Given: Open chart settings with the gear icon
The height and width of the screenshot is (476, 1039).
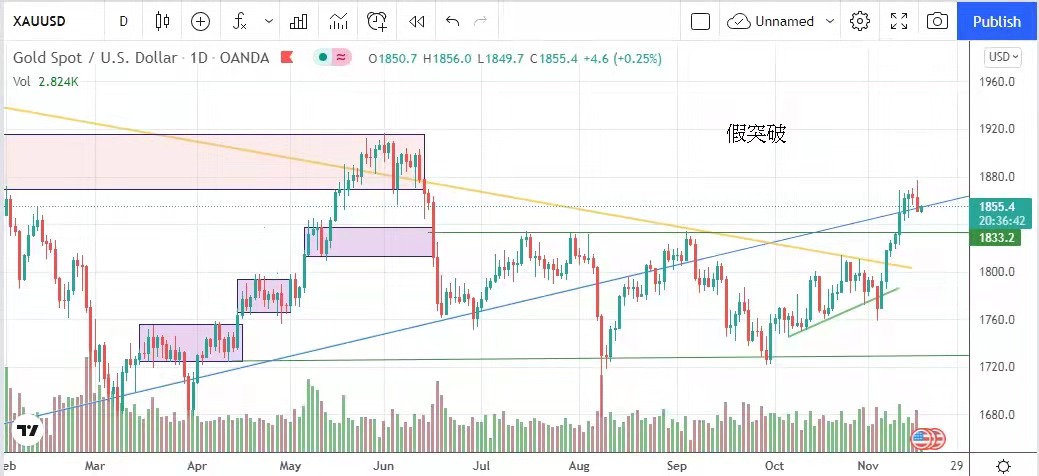Looking at the screenshot, I should click(x=860, y=21).
